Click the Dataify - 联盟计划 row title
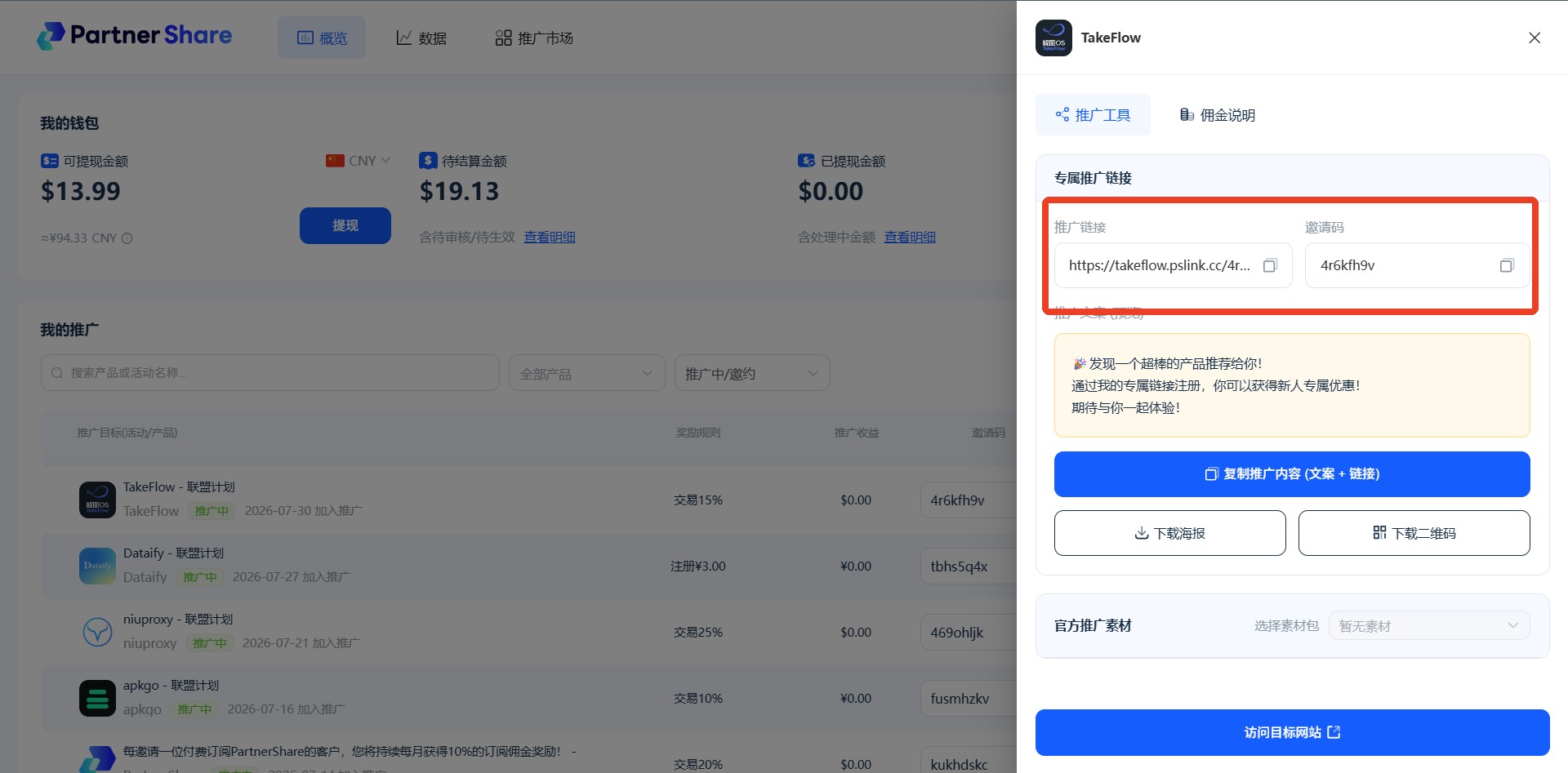The image size is (1568, 773). coord(173,553)
